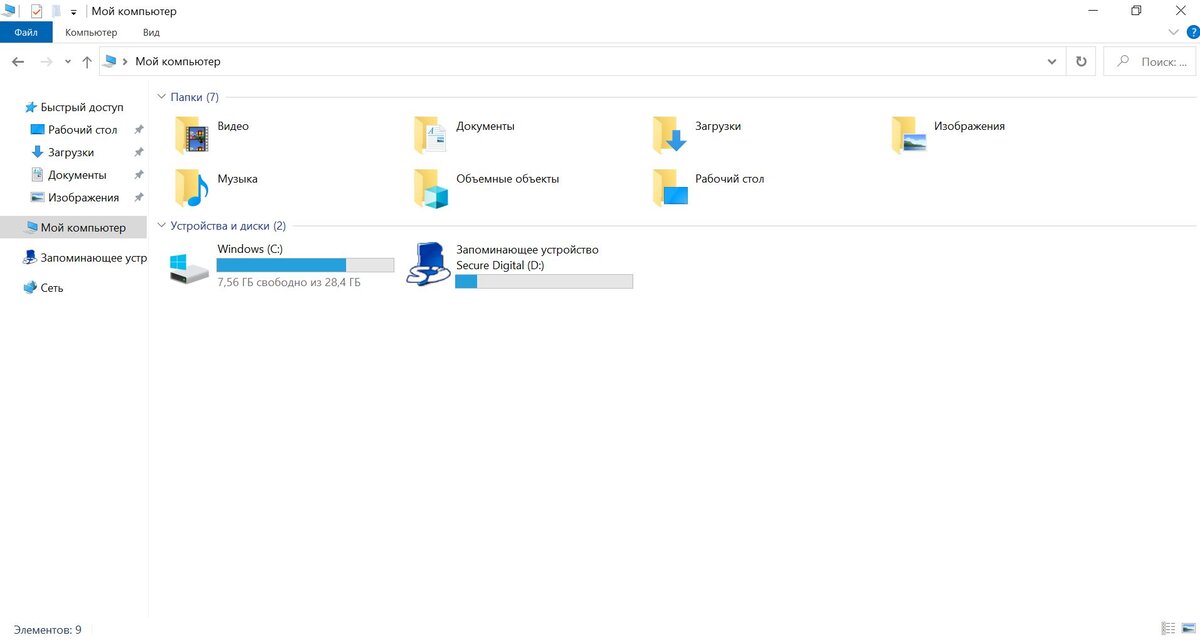This screenshot has width=1200, height=640.
Task: Click the Мой компьютер address bar path
Action: 178,61
